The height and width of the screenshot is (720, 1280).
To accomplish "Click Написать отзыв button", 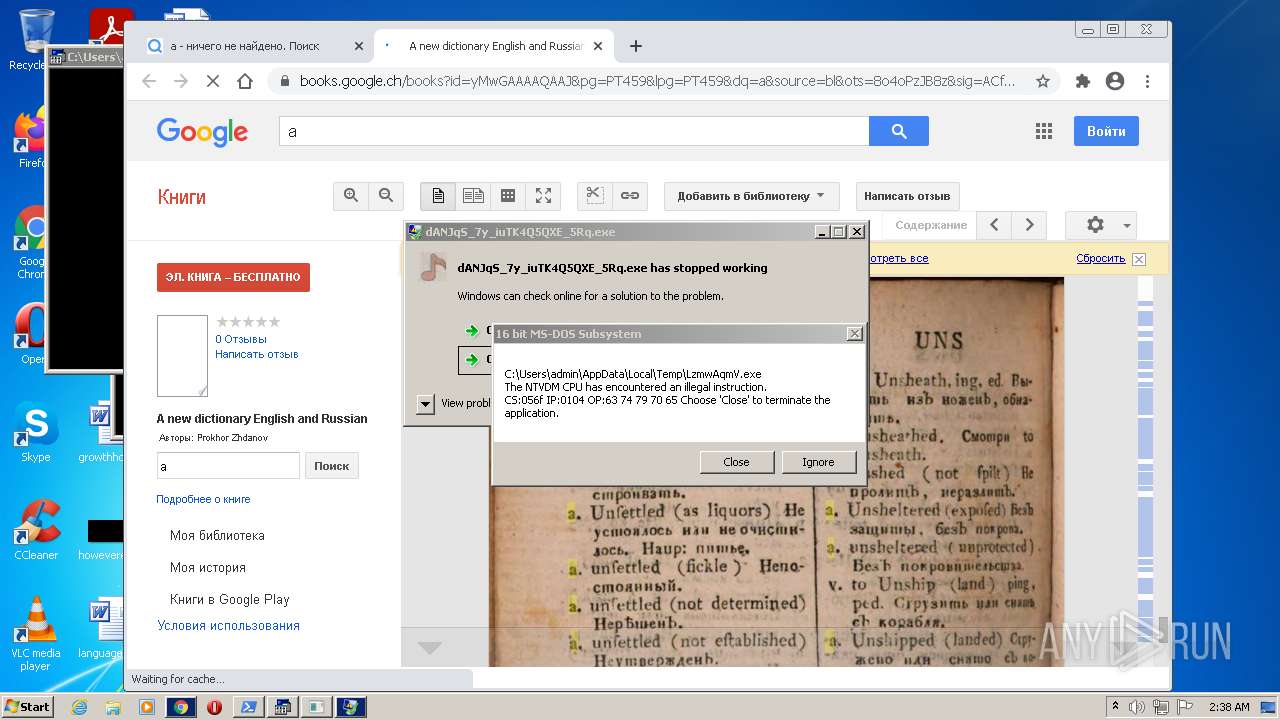I will (x=907, y=196).
